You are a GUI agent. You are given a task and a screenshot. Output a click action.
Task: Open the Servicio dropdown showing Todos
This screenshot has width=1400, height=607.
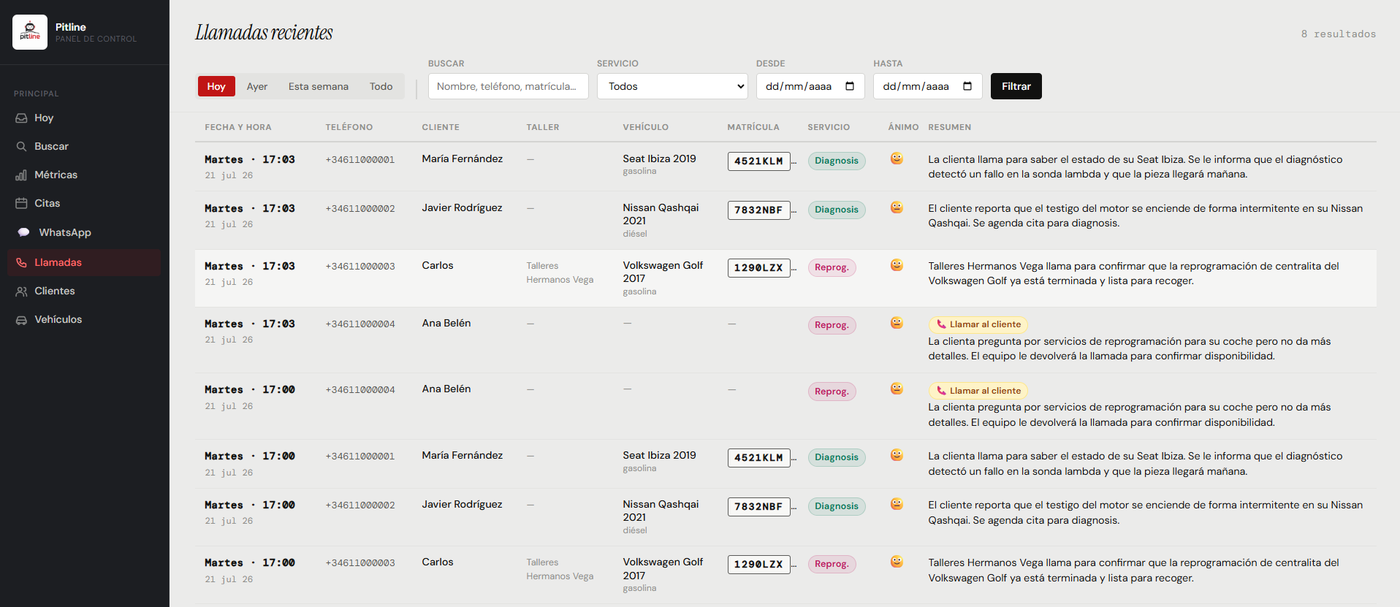672,86
